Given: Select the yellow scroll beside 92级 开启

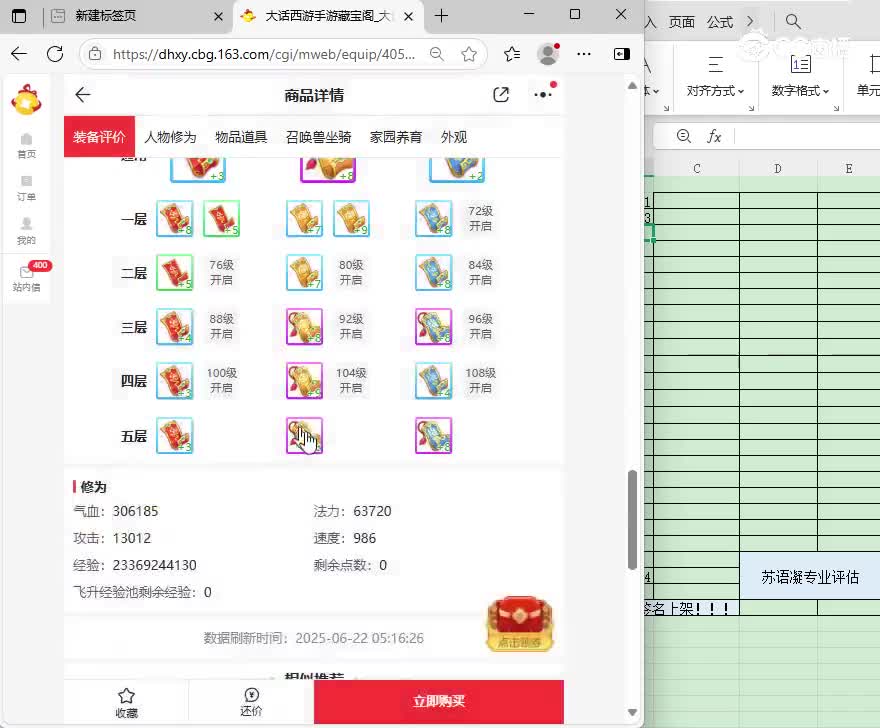Looking at the screenshot, I should (x=304, y=326).
